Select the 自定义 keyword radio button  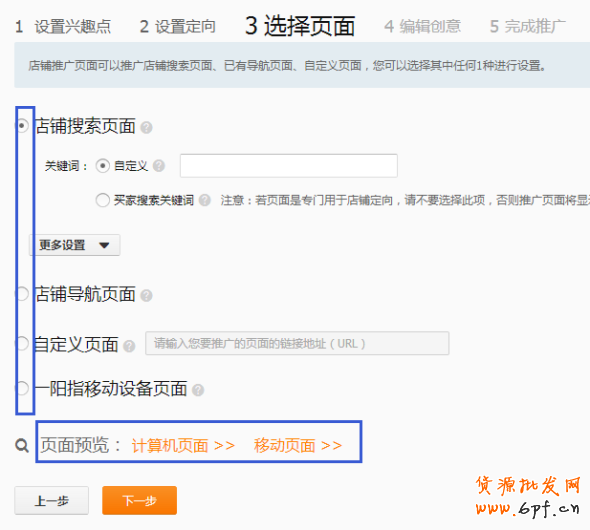click(x=103, y=166)
